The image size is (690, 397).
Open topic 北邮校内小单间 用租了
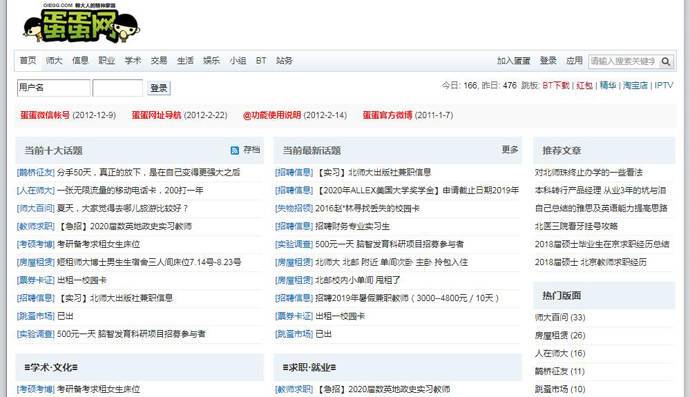coord(357,280)
